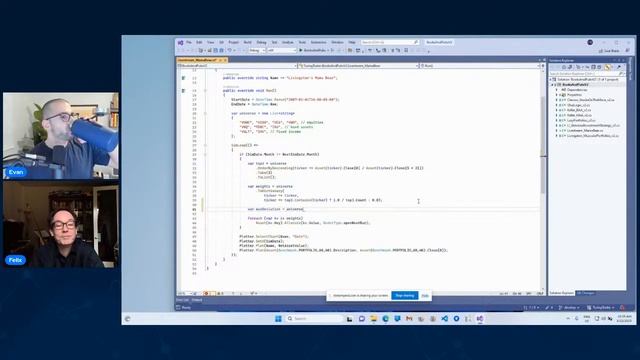Click Solution Explorer collapse all icon
Screen dimensions: 640x360
click(x=593, y=67)
